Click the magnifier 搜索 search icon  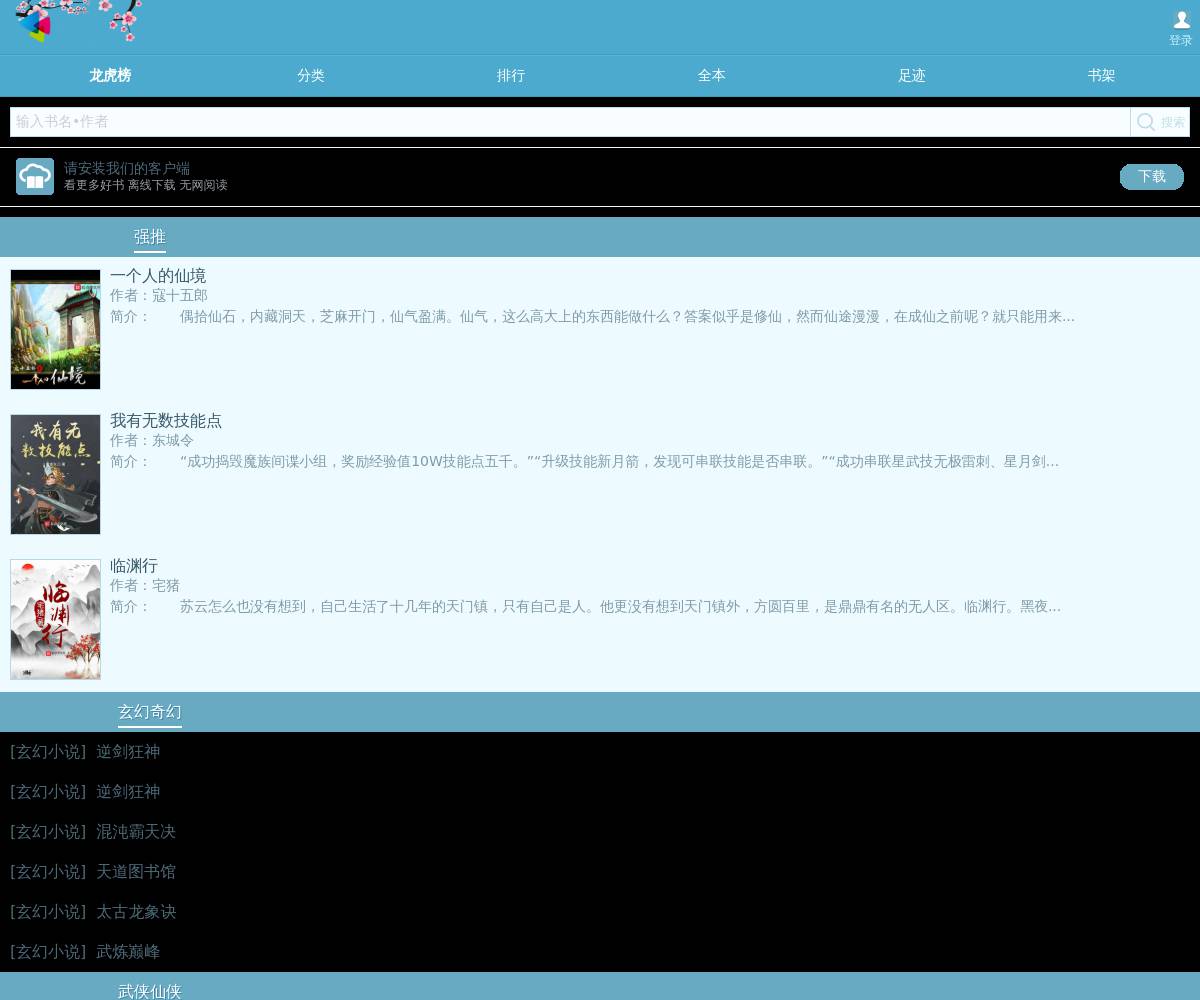1160,122
